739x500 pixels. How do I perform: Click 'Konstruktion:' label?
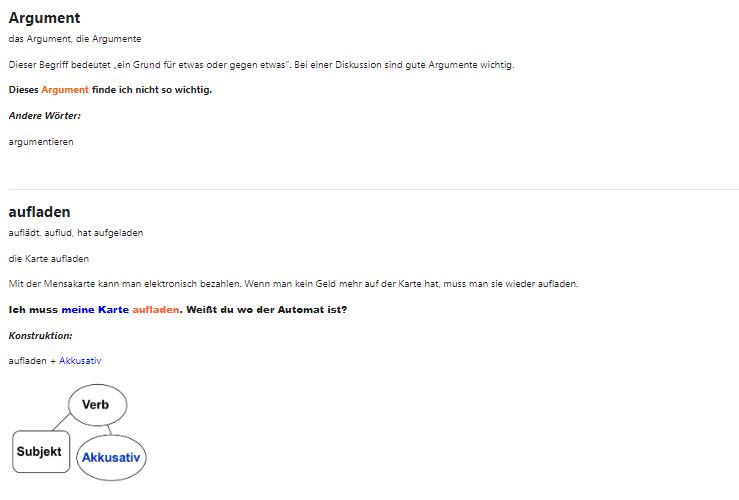(40, 335)
